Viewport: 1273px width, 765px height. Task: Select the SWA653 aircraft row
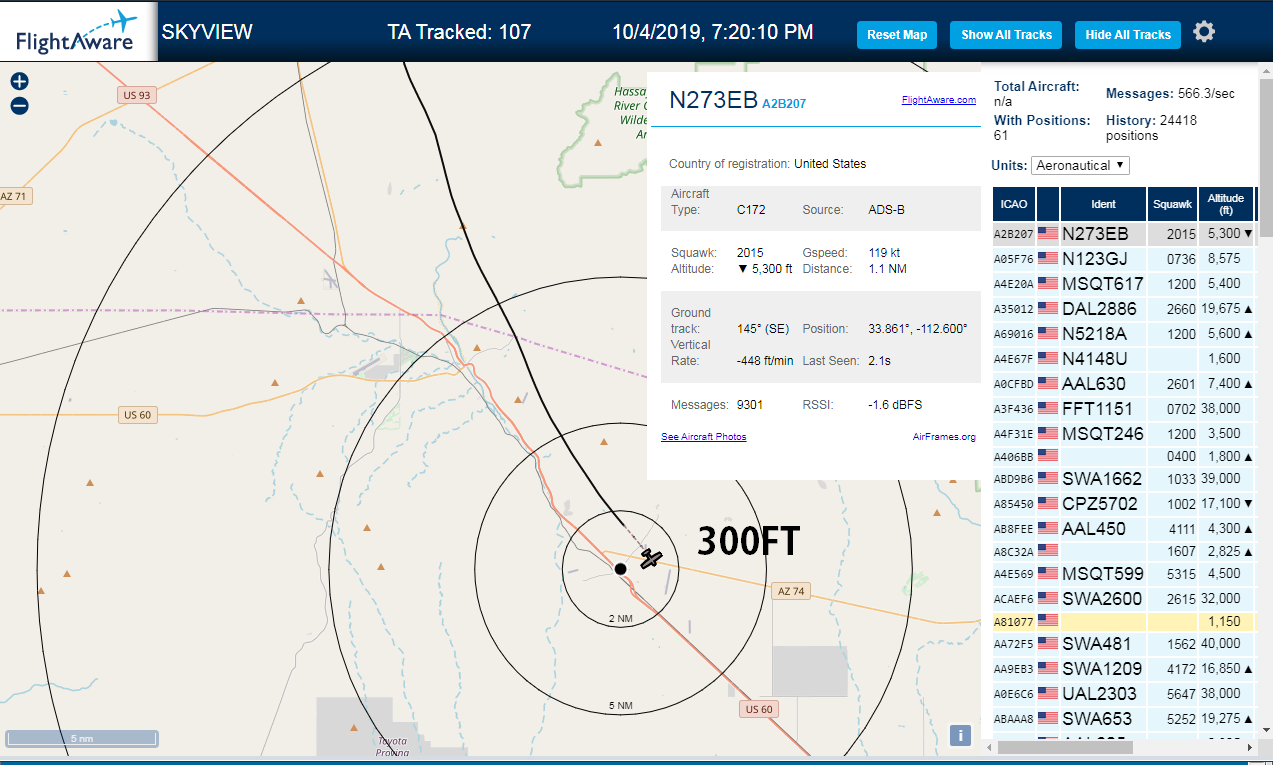pos(1124,718)
